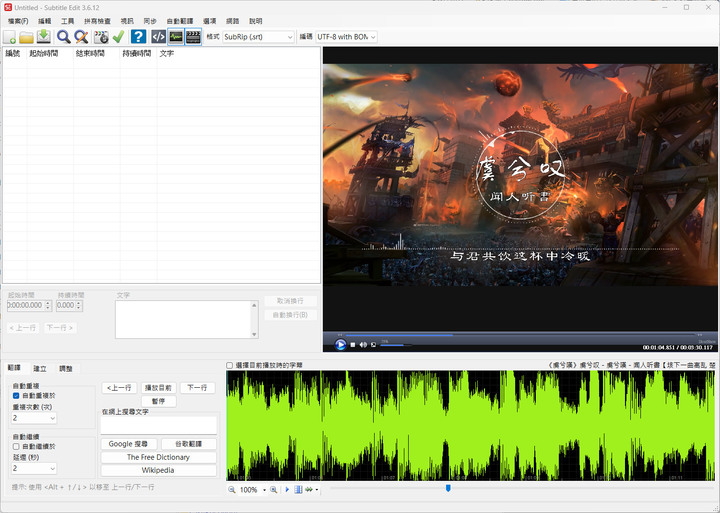
Task: Save the subtitle with the download-arrow icon
Action: click(44, 37)
